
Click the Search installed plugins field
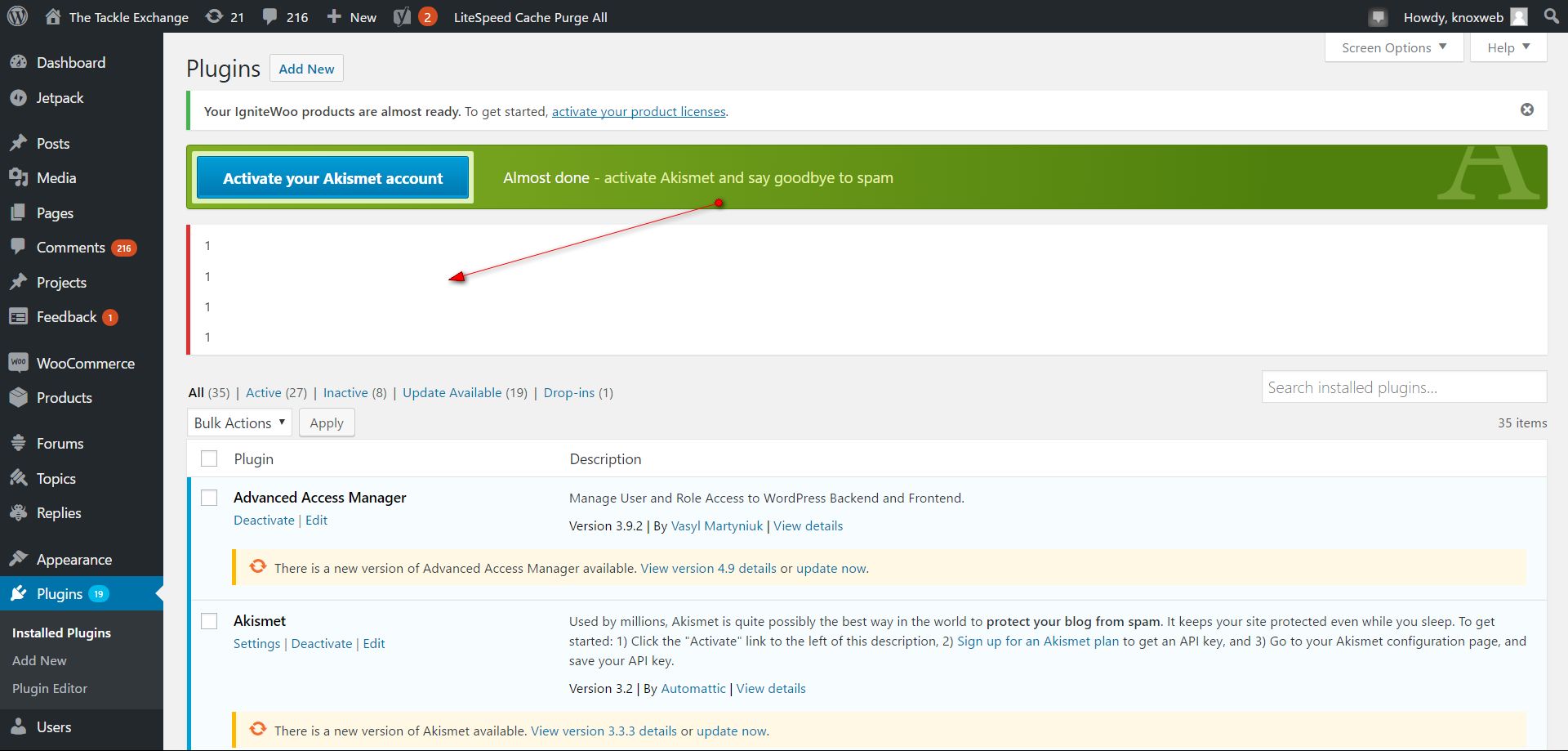(x=1403, y=387)
